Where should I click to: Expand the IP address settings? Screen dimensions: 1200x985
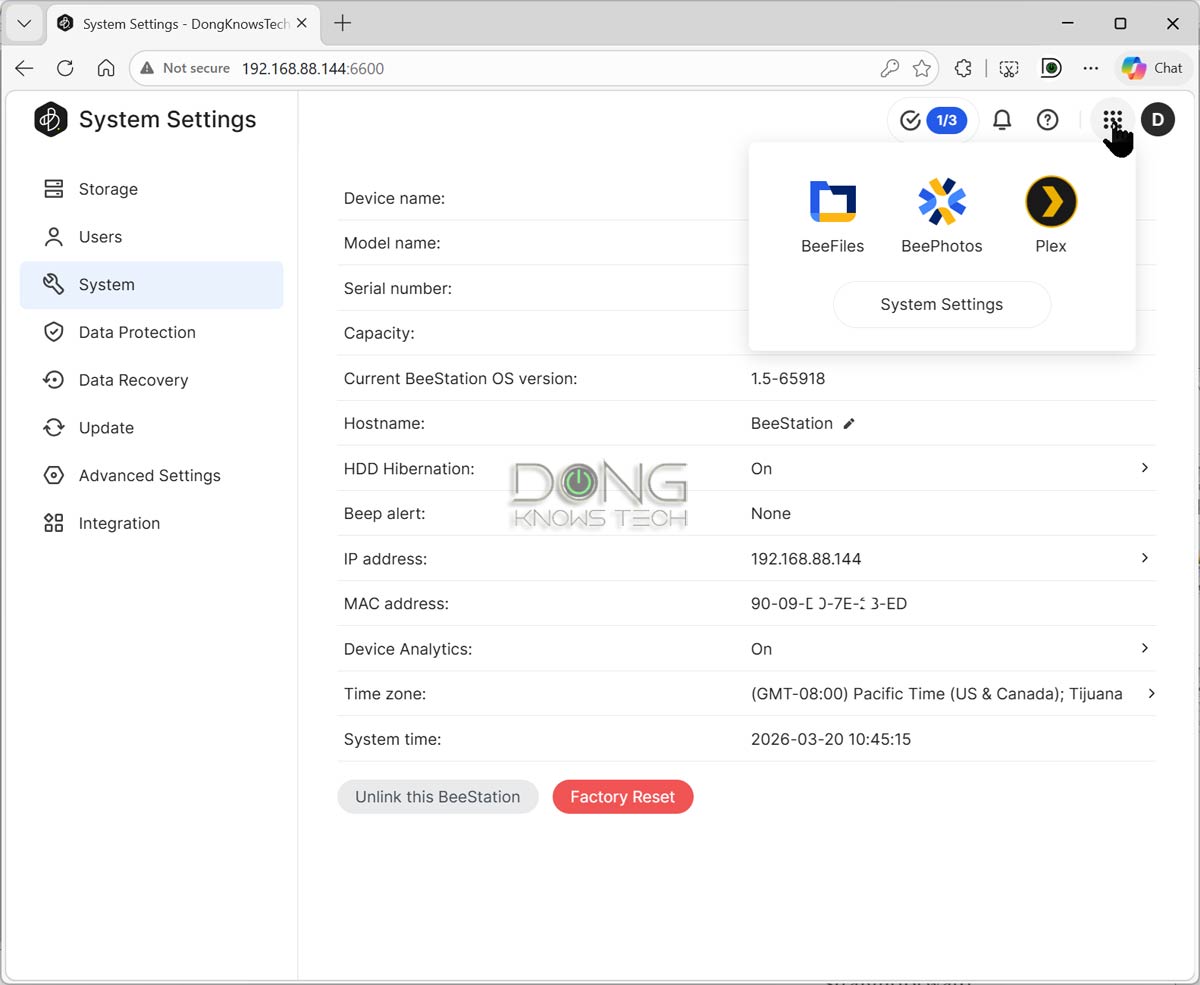click(x=1145, y=558)
